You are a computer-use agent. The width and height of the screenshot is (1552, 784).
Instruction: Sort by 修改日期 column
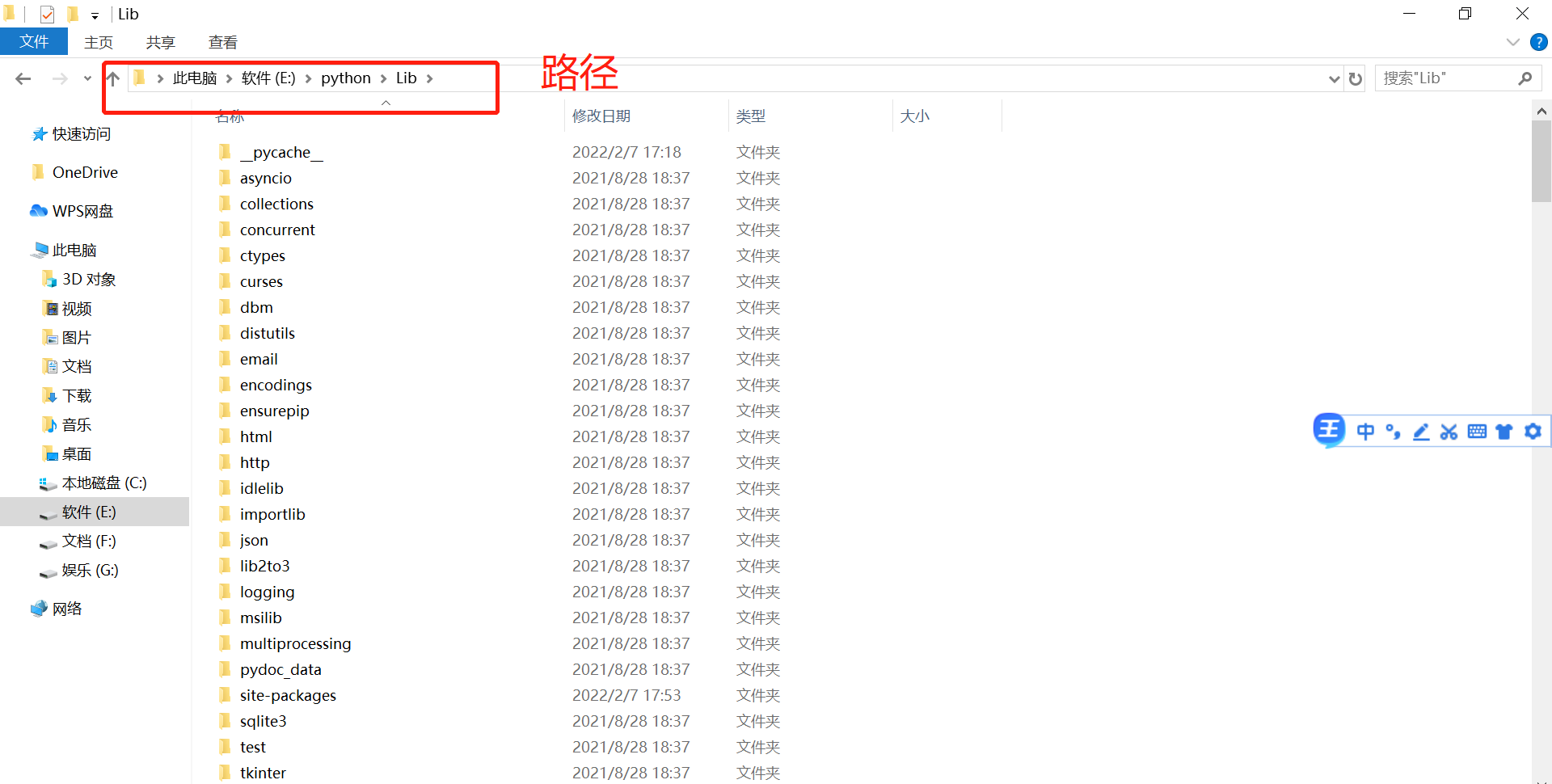point(601,116)
